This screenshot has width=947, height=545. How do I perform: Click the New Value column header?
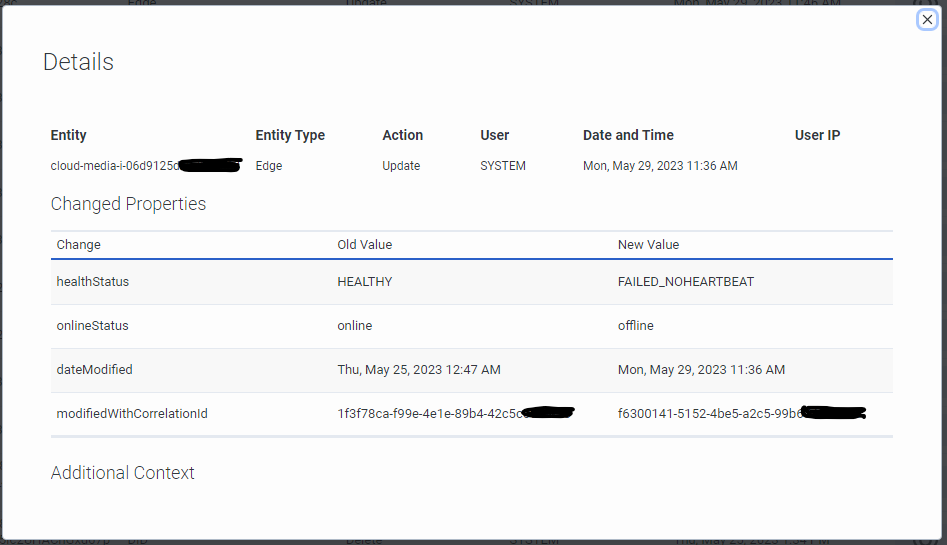649,244
